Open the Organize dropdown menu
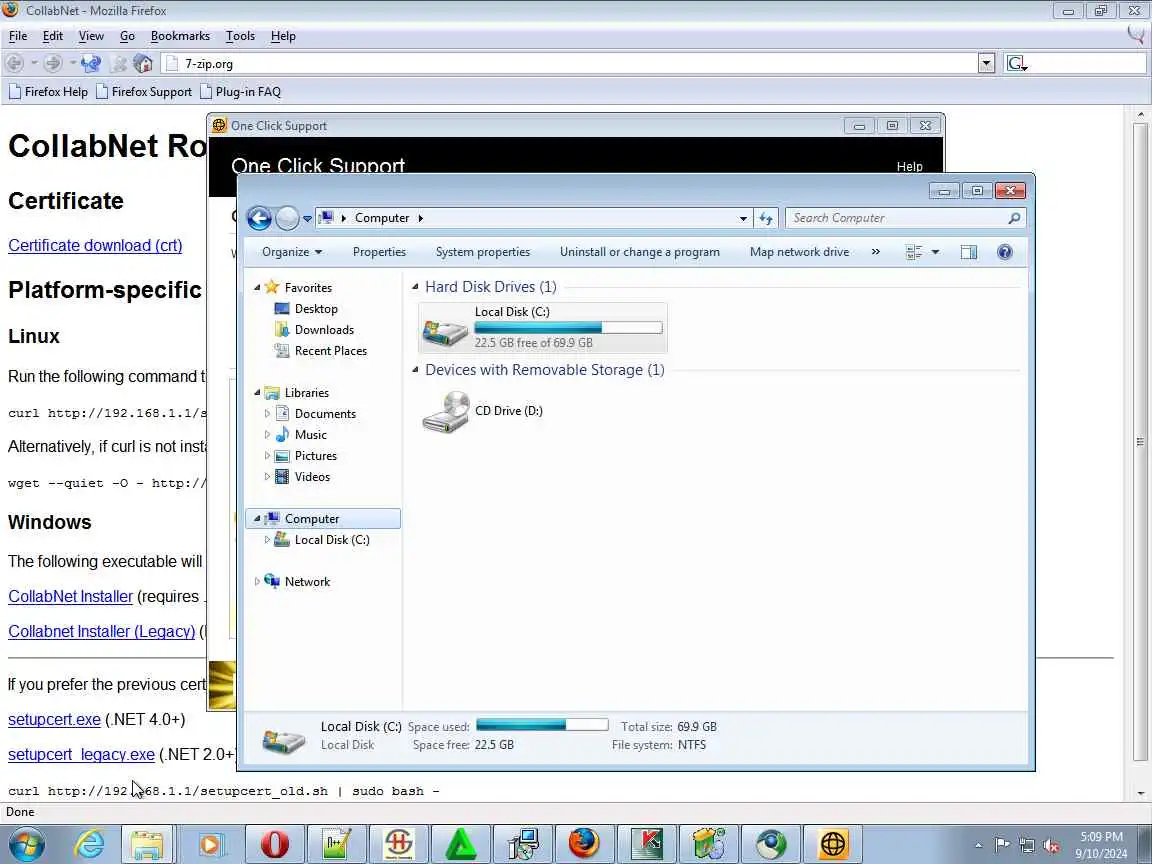 point(292,252)
